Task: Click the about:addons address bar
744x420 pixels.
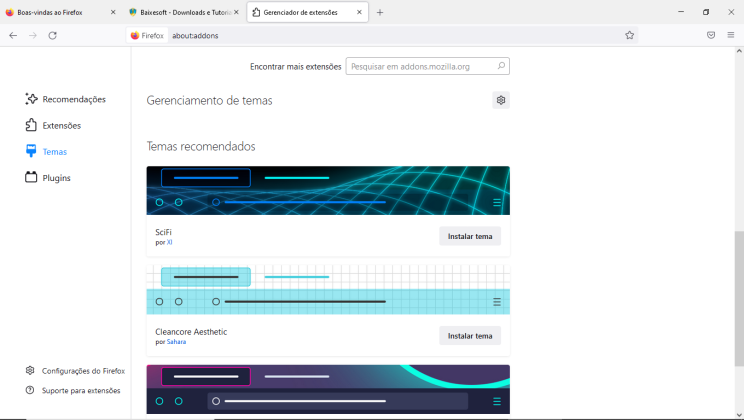Action: [x=380, y=36]
